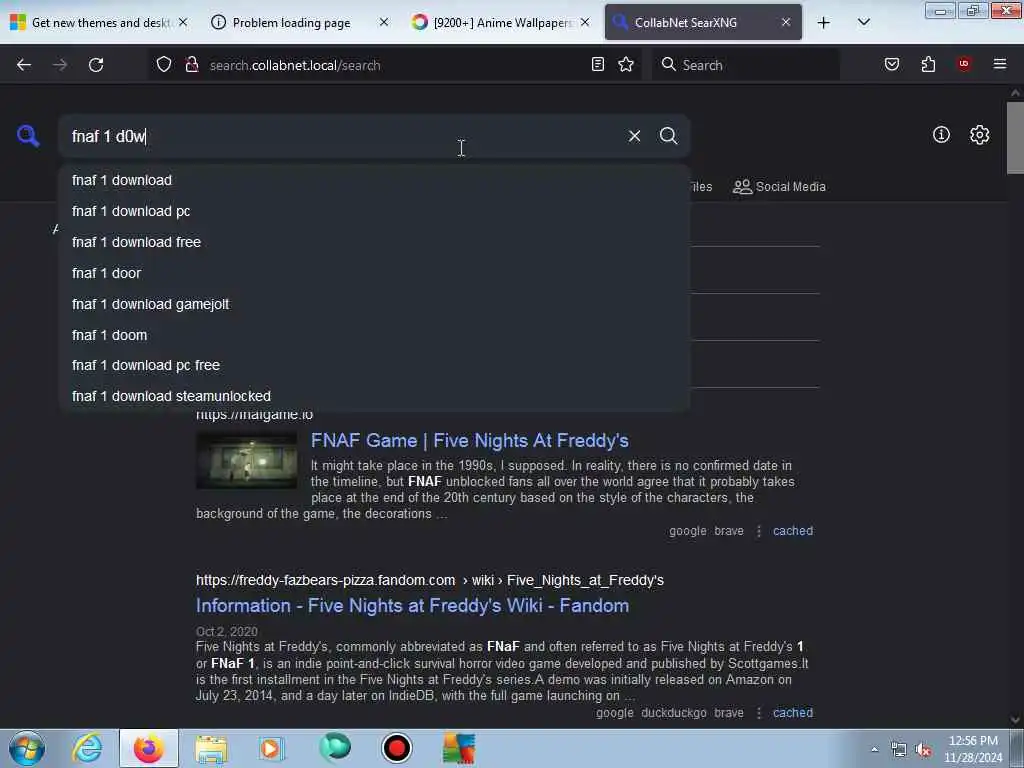
Task: Open the uBlock Origin extension icon
Action: 964,64
